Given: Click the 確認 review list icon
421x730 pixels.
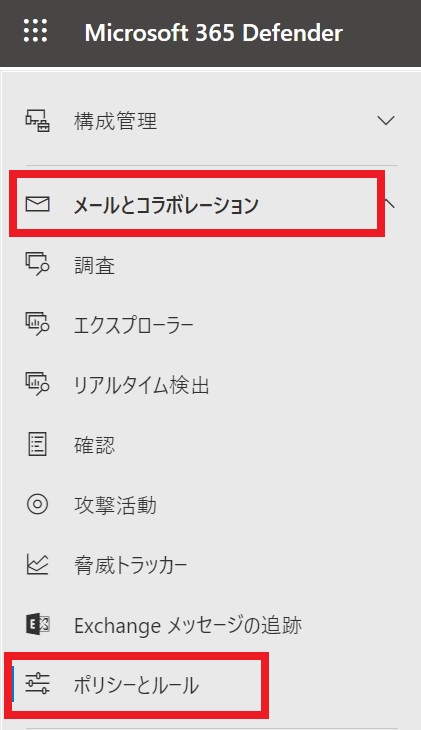Looking at the screenshot, I should 37,444.
